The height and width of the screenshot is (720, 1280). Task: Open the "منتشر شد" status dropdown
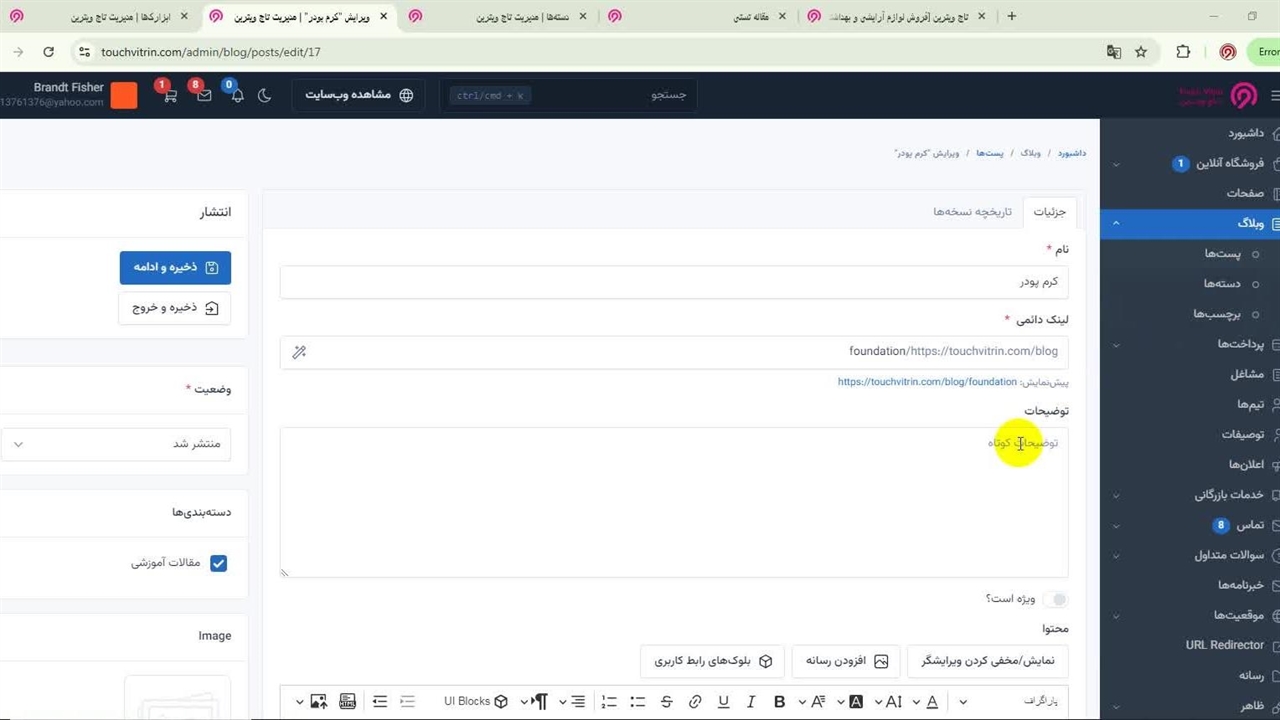tap(115, 444)
